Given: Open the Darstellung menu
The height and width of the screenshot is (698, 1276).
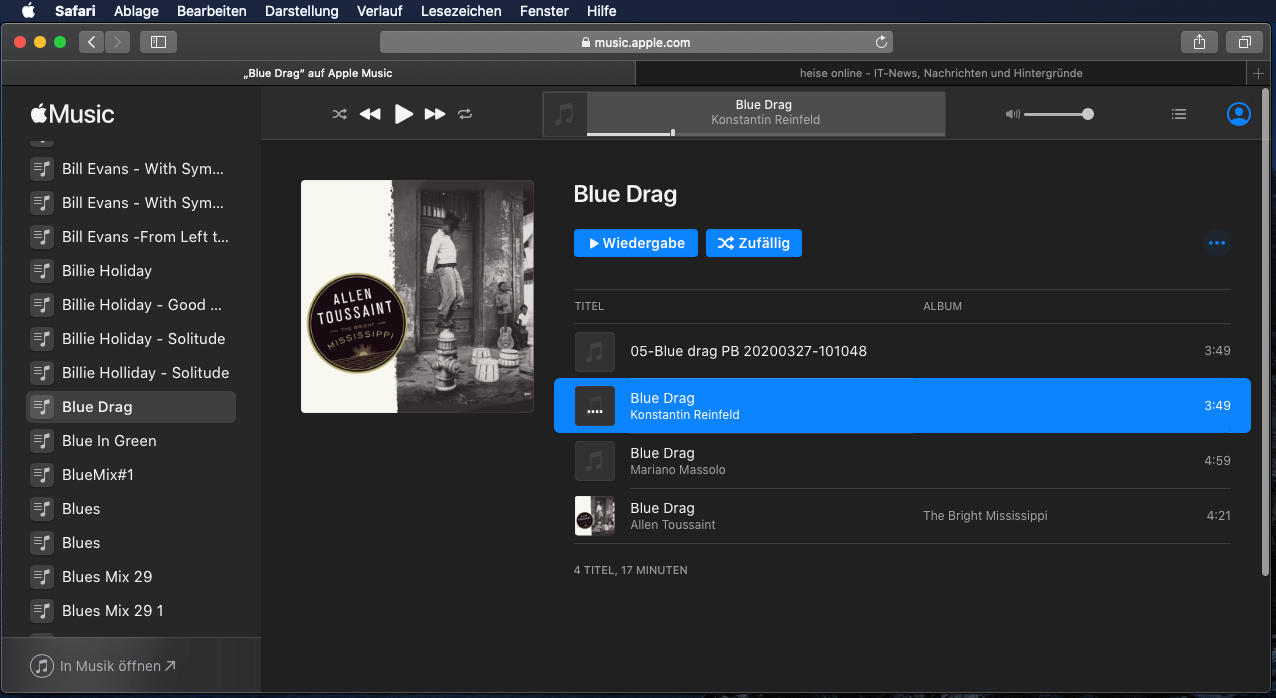Looking at the screenshot, I should 302,11.
